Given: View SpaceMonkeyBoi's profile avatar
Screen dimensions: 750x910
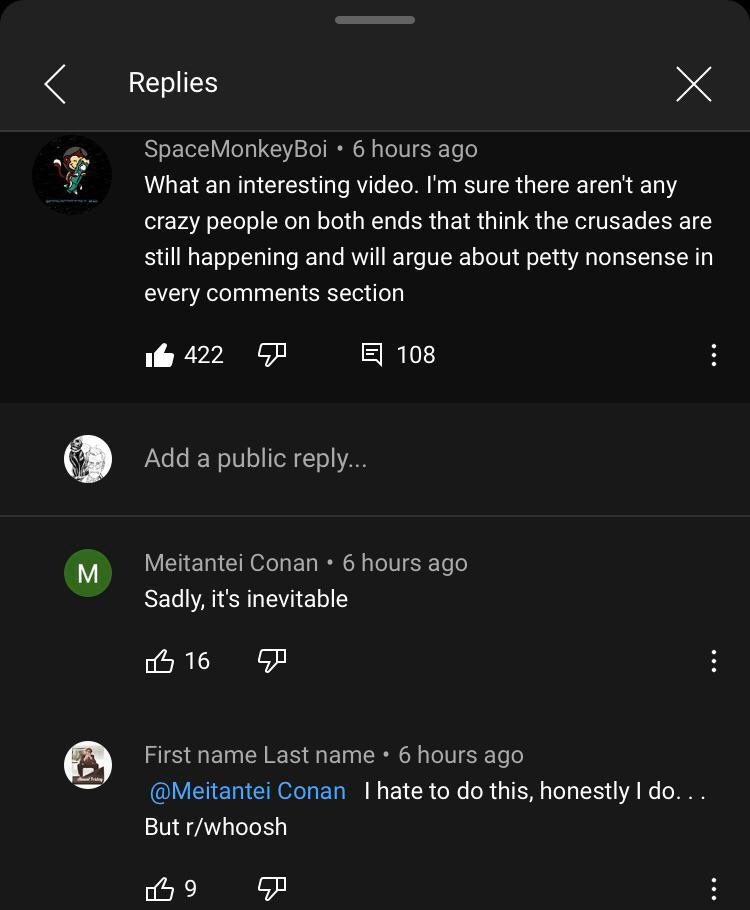Looking at the screenshot, I should click(x=72, y=174).
